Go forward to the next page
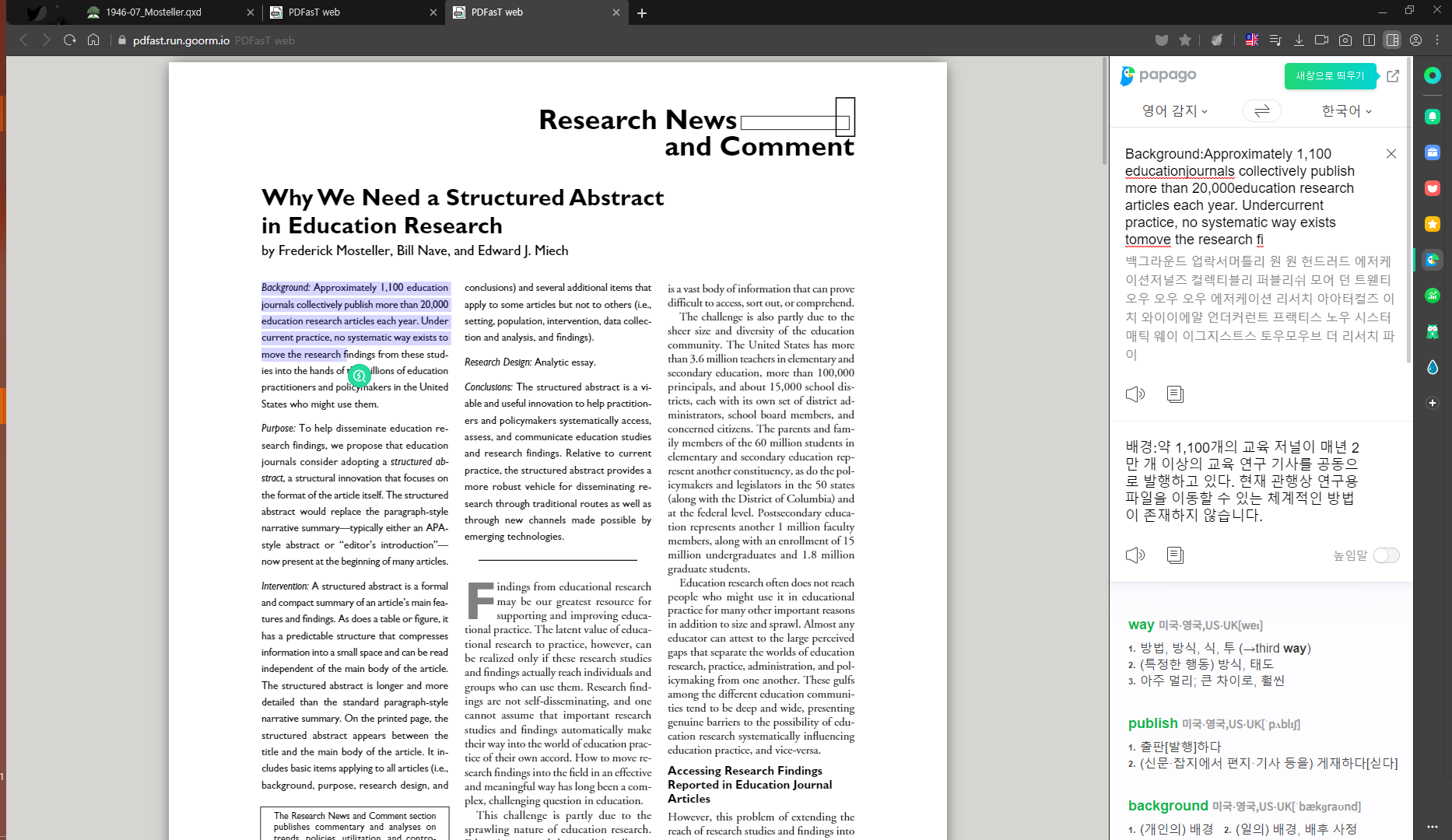This screenshot has height=840, width=1452. 47,40
